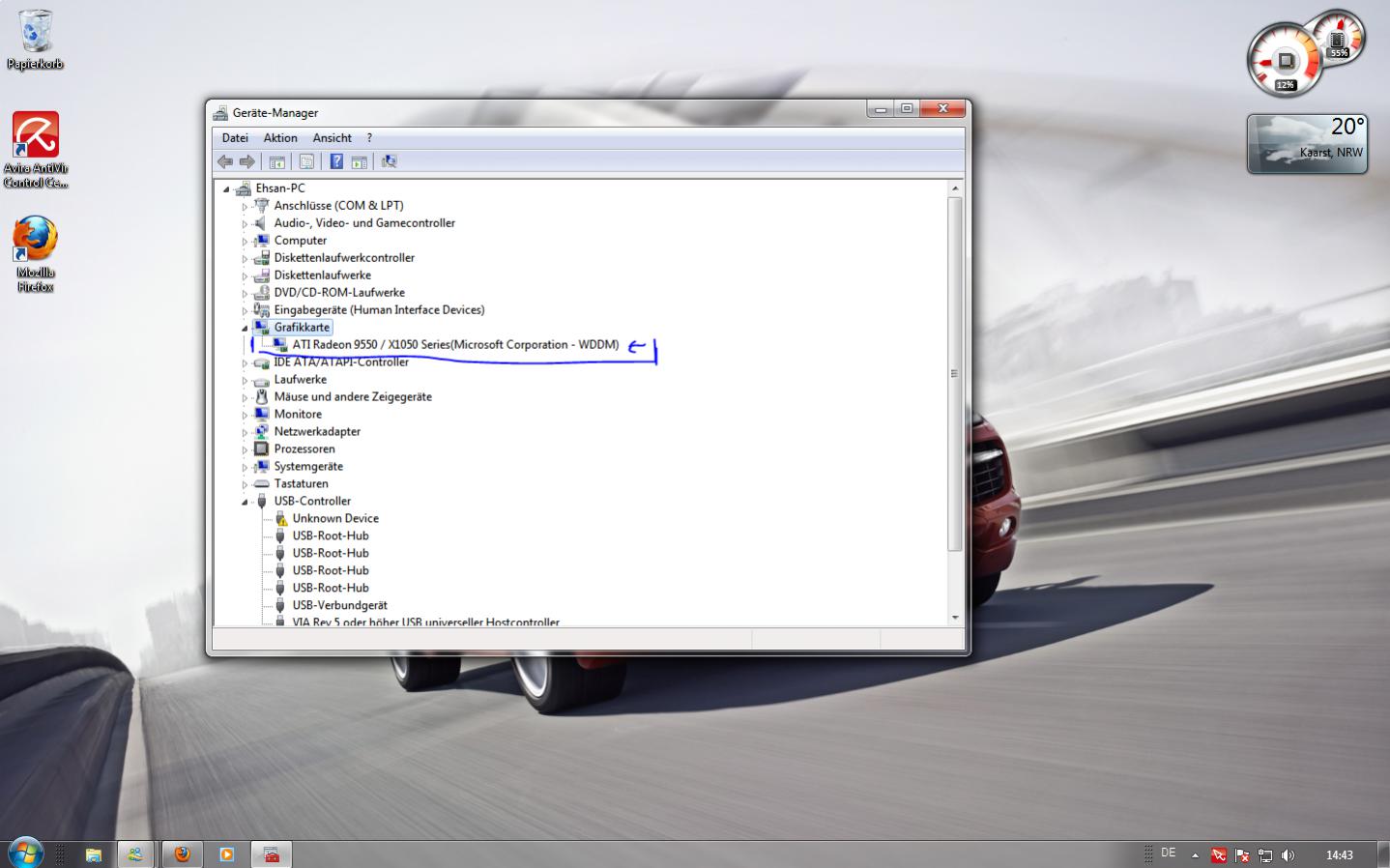This screenshot has height=868, width=1390.
Task: Click the Eingabegeräte (Human Interface Devices) icon
Action: tap(261, 310)
